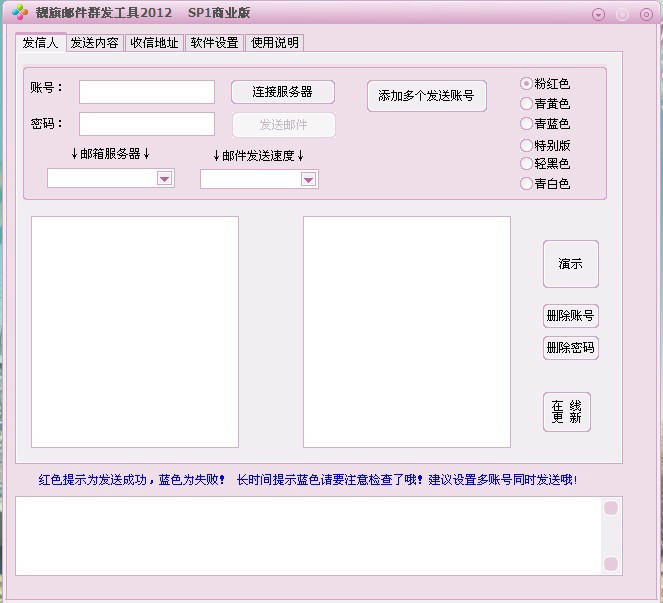Click the 账号 input field
Screen dimensions: 663x603
(x=147, y=92)
